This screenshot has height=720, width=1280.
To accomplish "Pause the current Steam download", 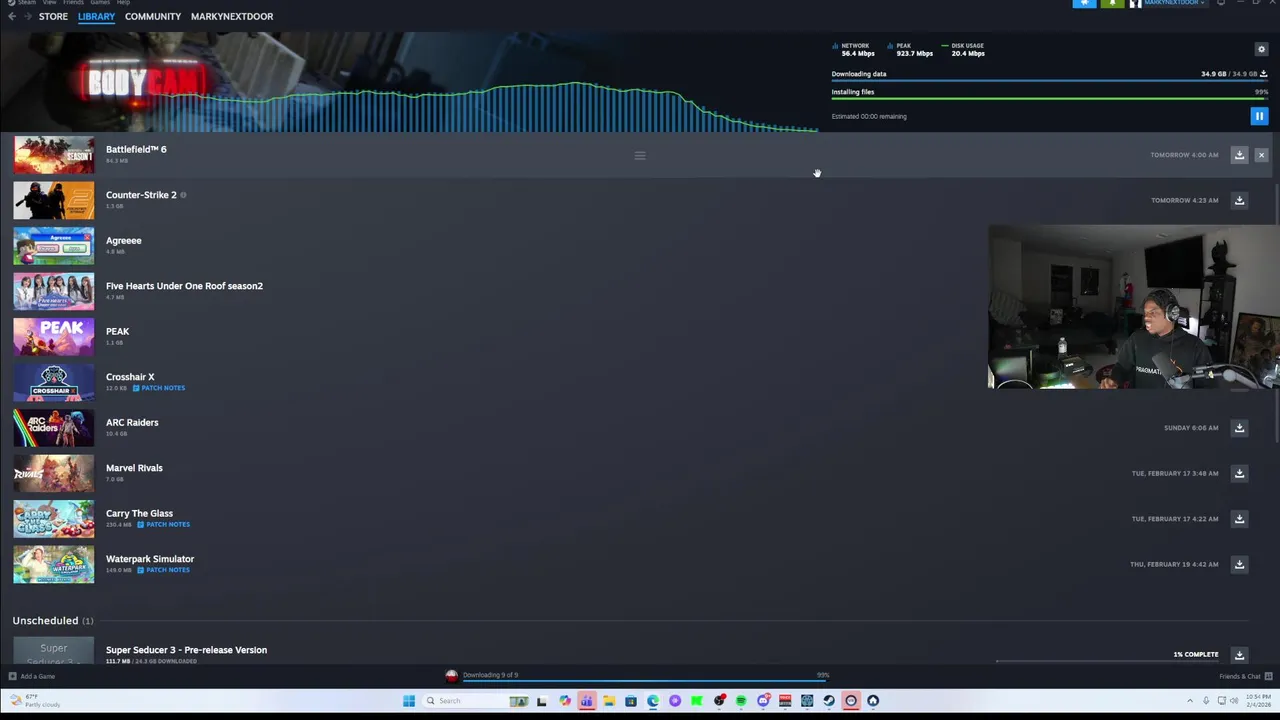I will (x=1259, y=116).
